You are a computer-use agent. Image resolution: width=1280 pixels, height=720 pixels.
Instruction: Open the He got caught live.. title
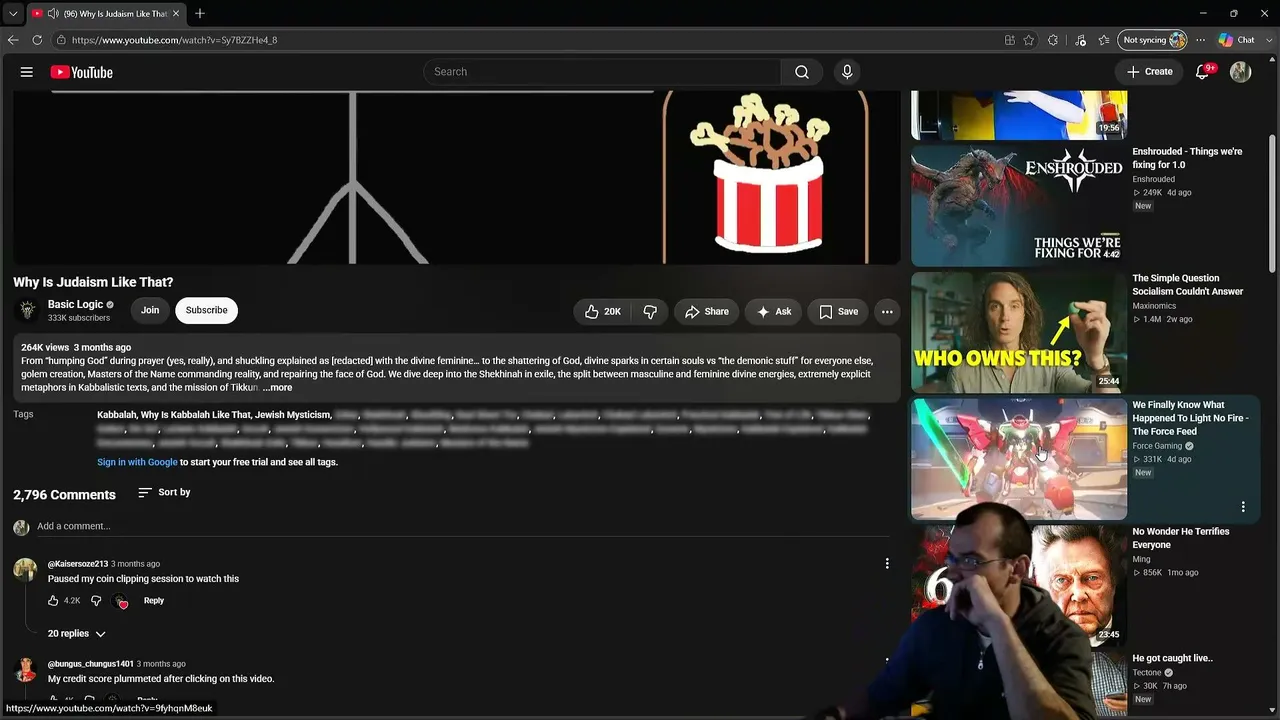pos(1172,658)
